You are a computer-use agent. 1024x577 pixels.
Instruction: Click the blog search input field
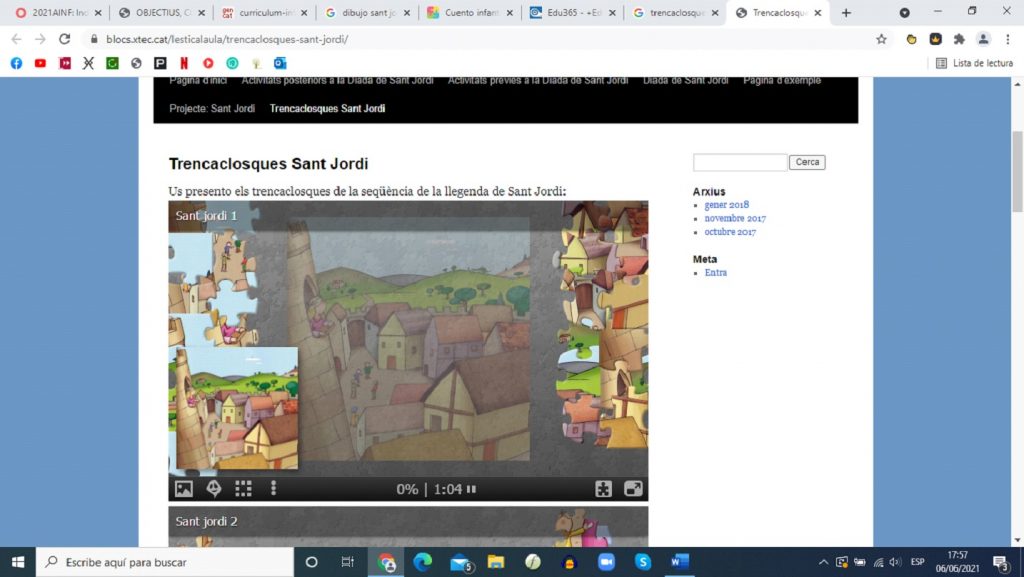click(x=740, y=162)
